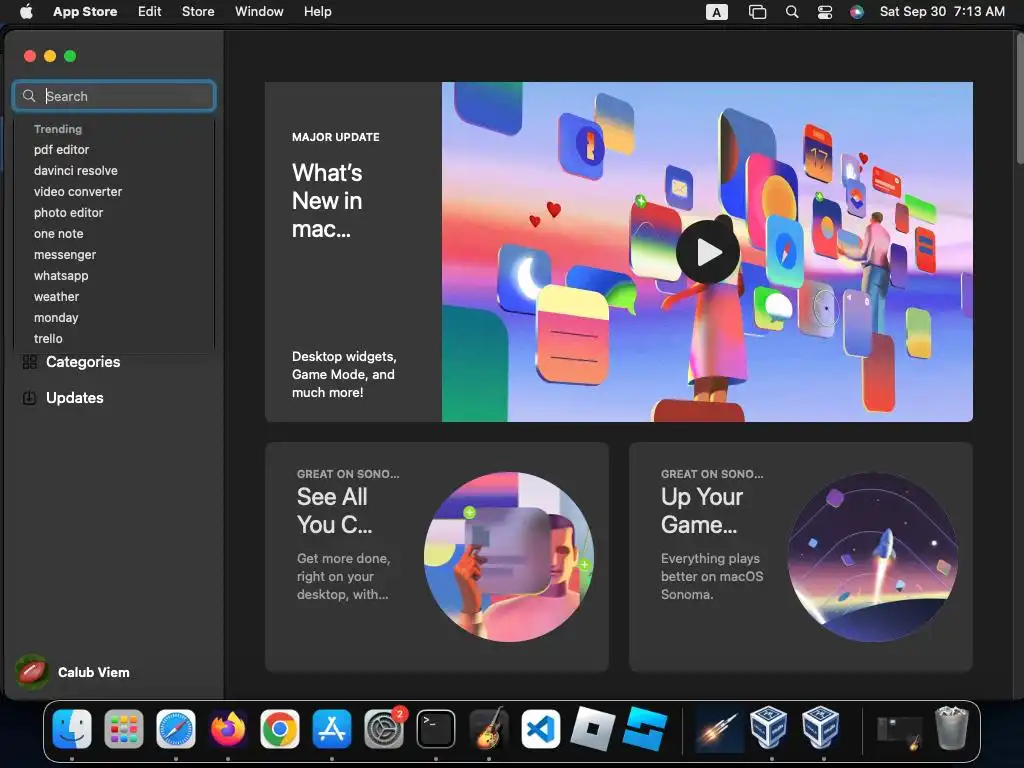The height and width of the screenshot is (768, 1024).
Task: Click the Categories grid icon
Action: click(x=29, y=362)
